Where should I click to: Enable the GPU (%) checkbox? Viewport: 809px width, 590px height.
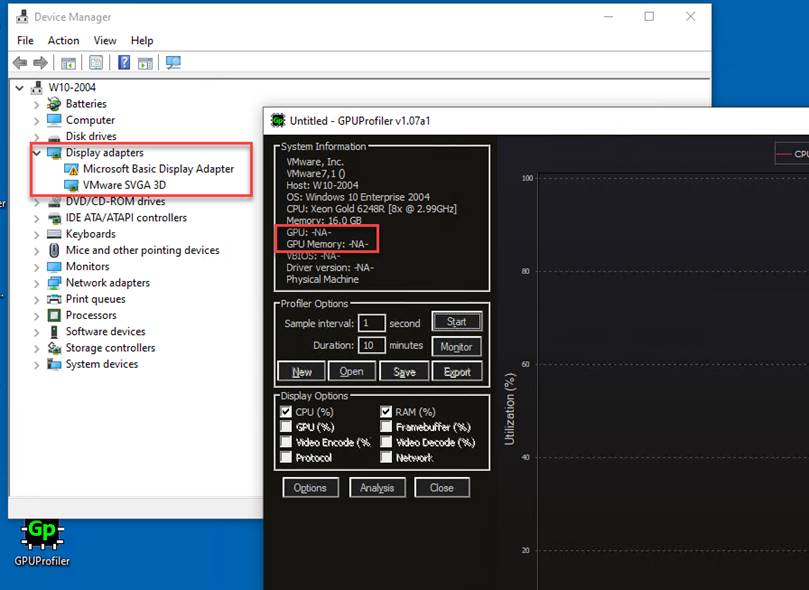point(286,427)
